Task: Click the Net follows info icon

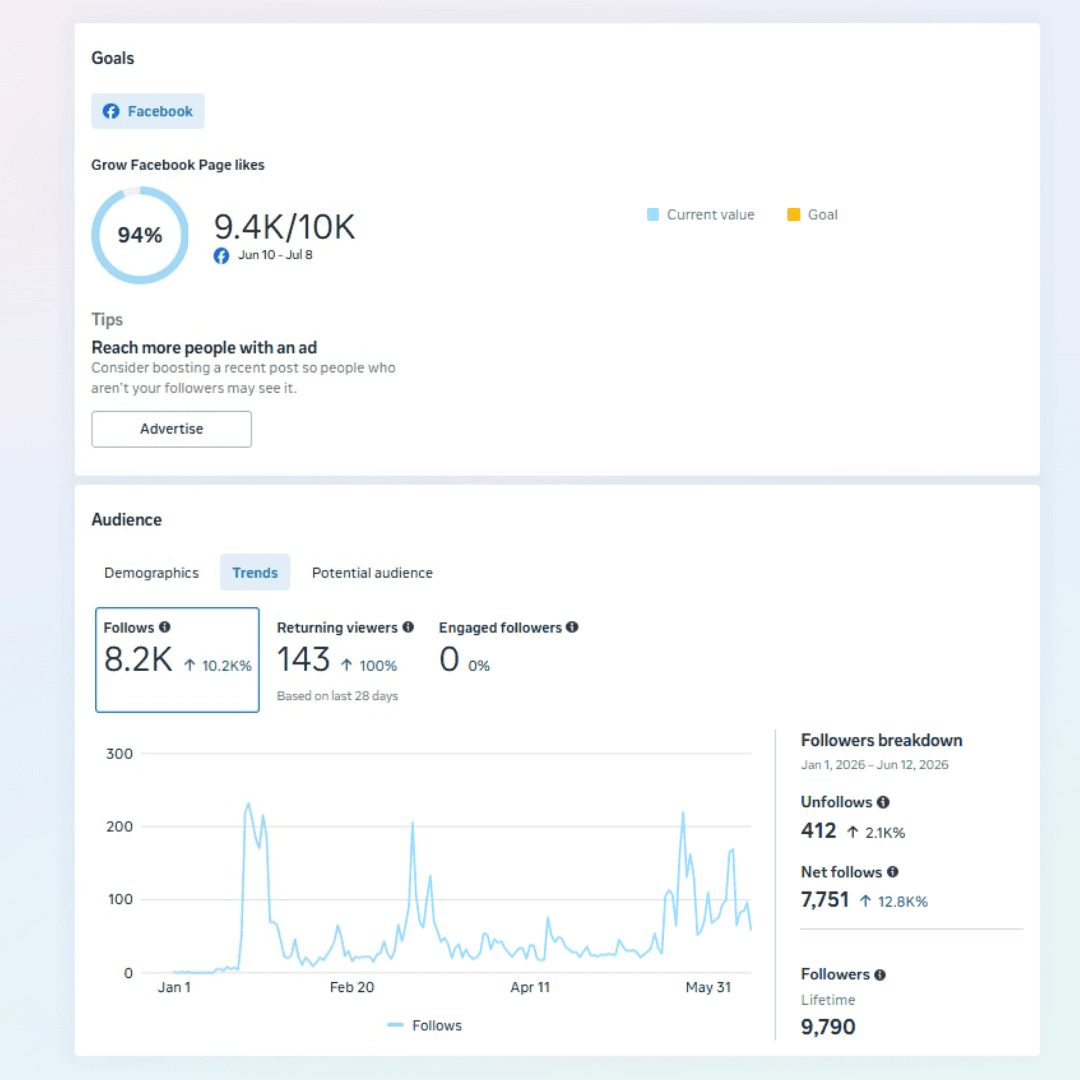Action: pyautogui.click(x=893, y=872)
